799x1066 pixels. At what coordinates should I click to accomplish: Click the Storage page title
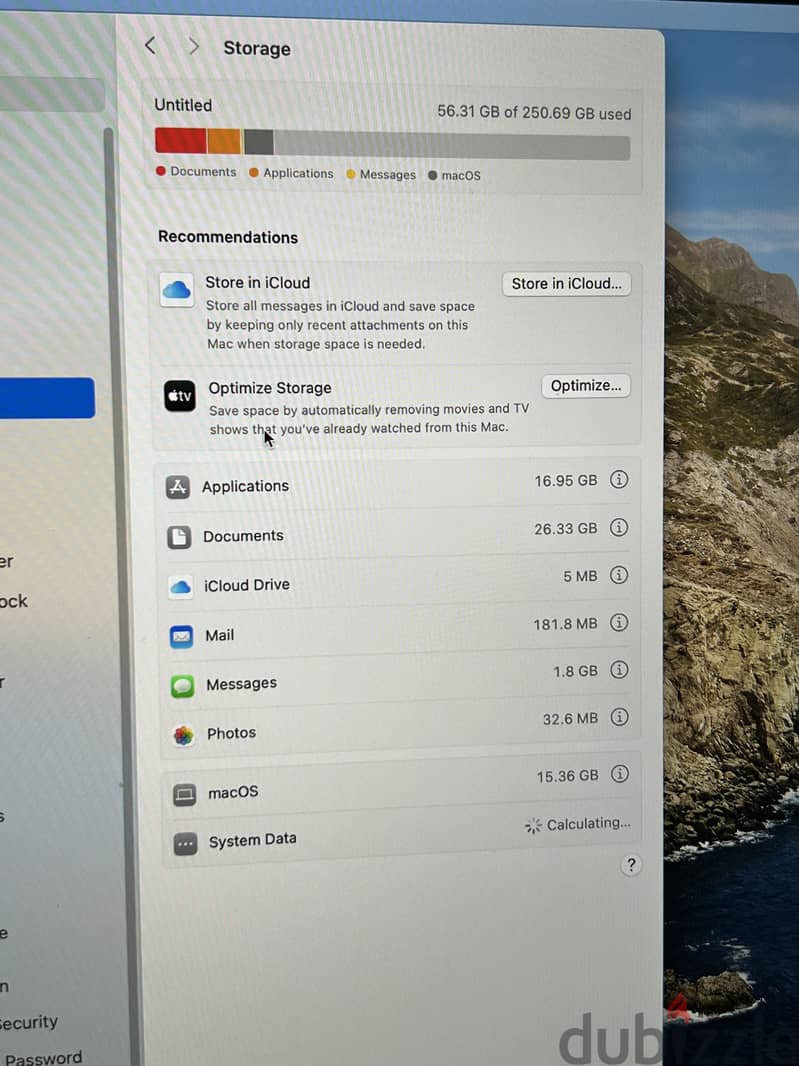[257, 48]
